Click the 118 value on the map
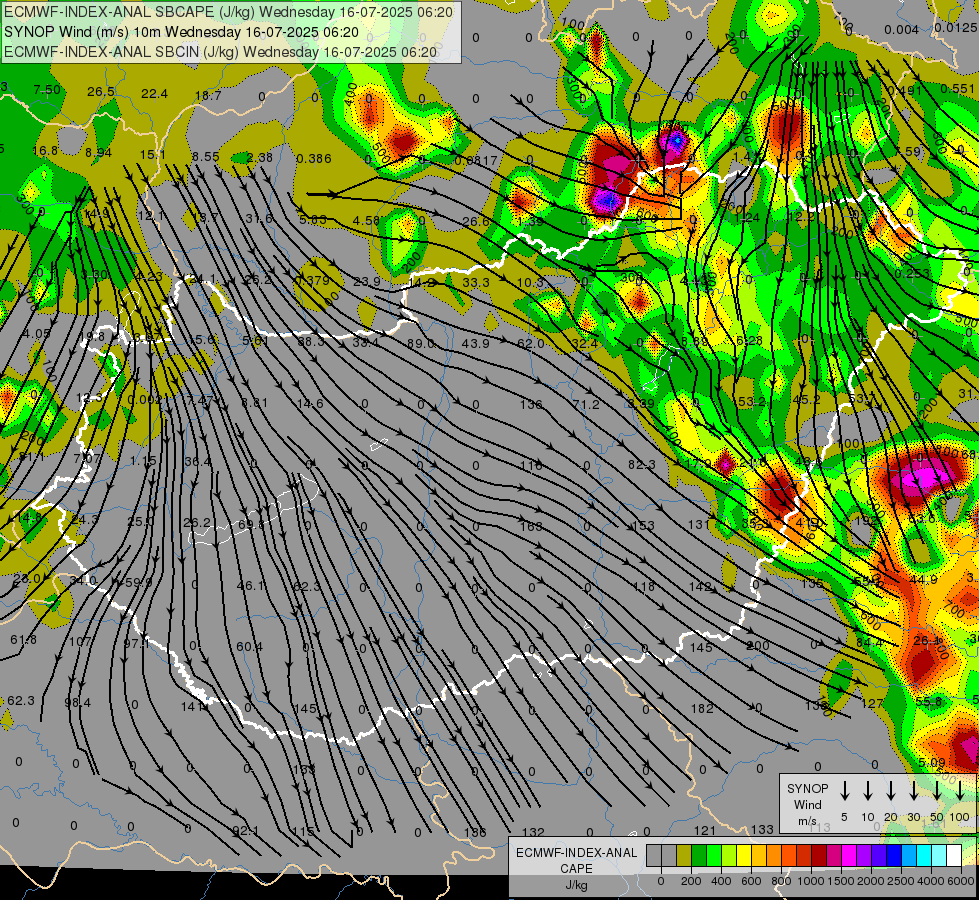The width and height of the screenshot is (979, 900). [643, 586]
